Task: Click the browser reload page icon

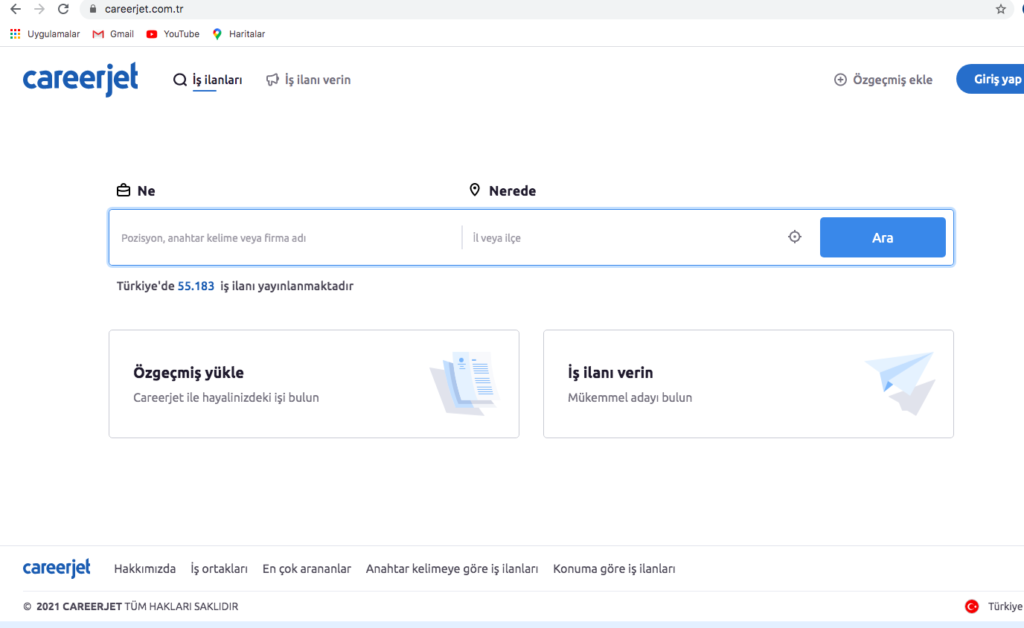Action: click(64, 9)
